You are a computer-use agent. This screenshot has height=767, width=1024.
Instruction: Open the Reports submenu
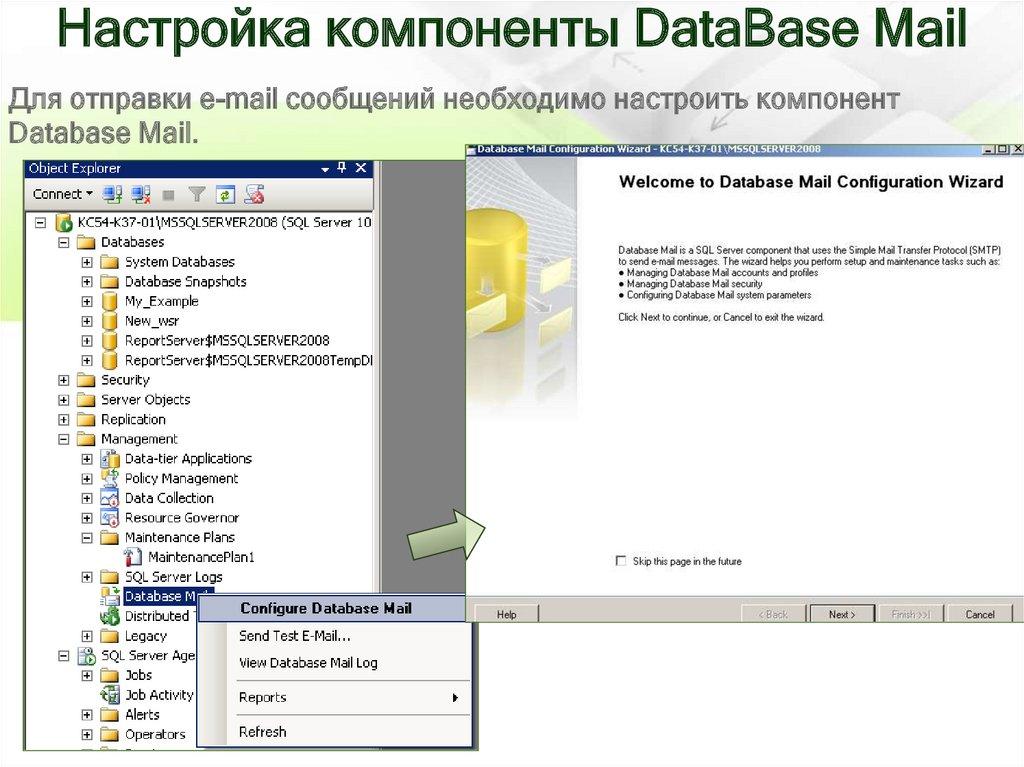(262, 697)
